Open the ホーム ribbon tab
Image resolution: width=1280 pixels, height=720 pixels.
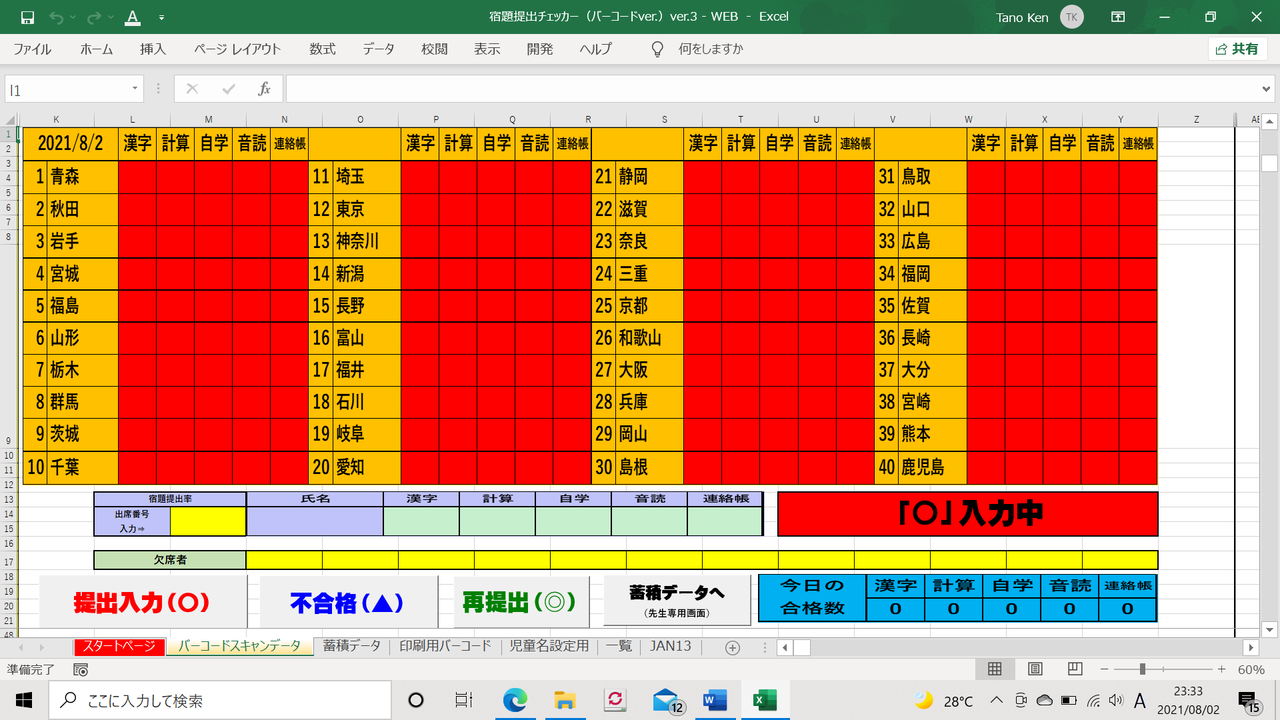[x=97, y=49]
